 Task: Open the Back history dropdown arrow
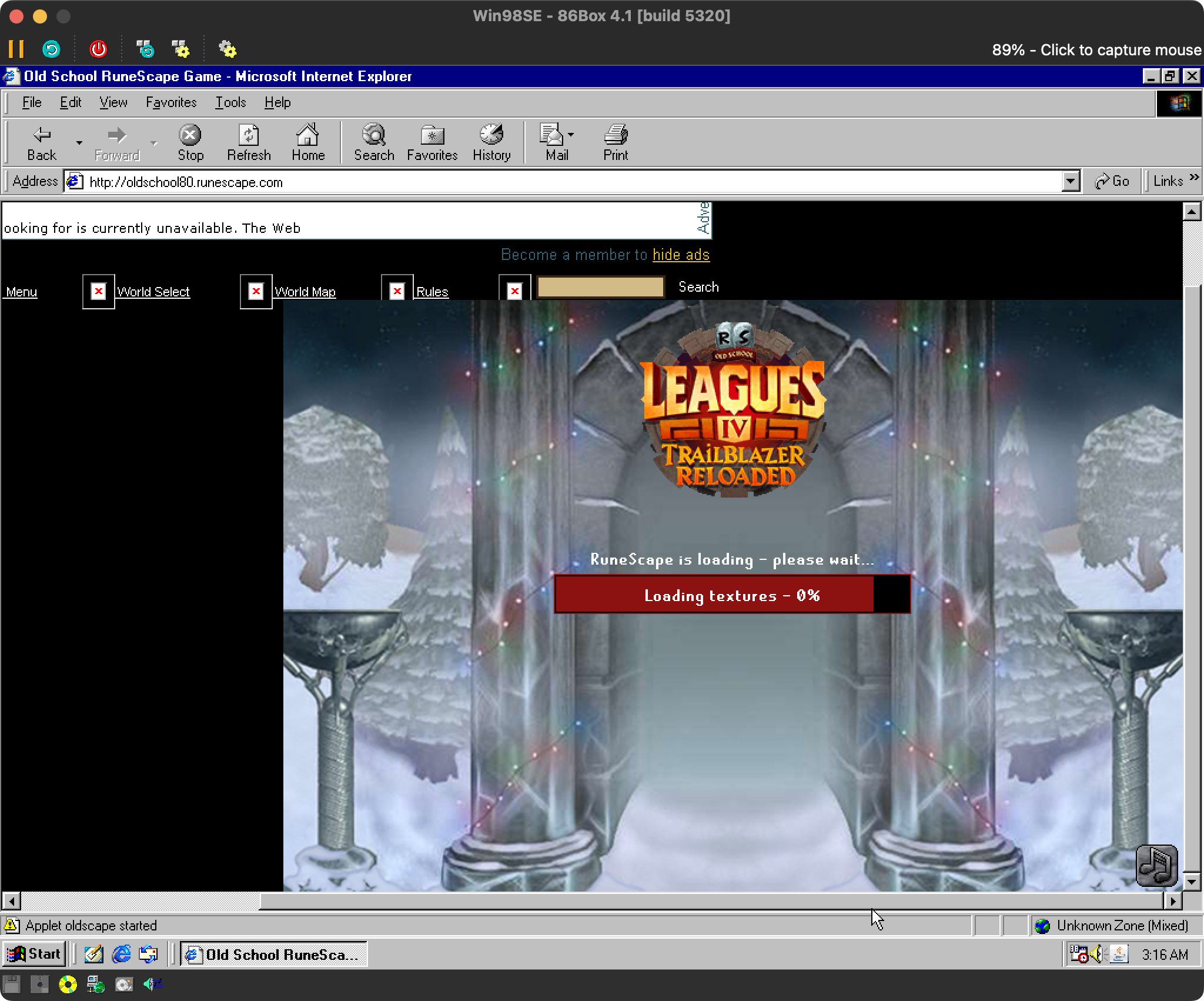[x=79, y=142]
